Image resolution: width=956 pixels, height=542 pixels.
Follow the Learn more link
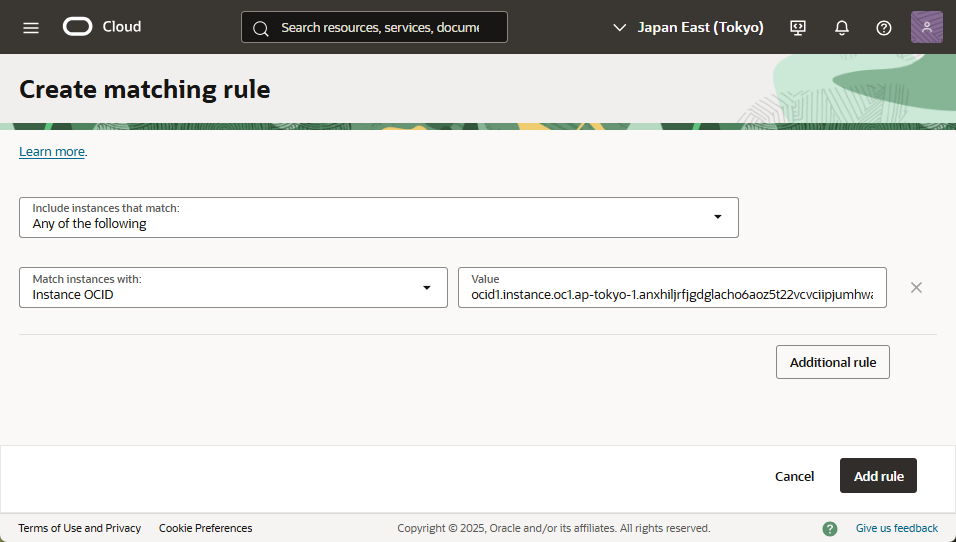tap(52, 152)
